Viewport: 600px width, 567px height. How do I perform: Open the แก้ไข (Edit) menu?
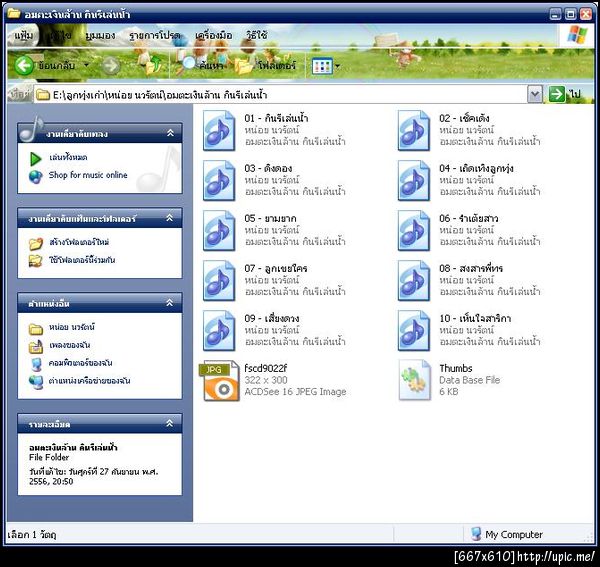pos(61,36)
